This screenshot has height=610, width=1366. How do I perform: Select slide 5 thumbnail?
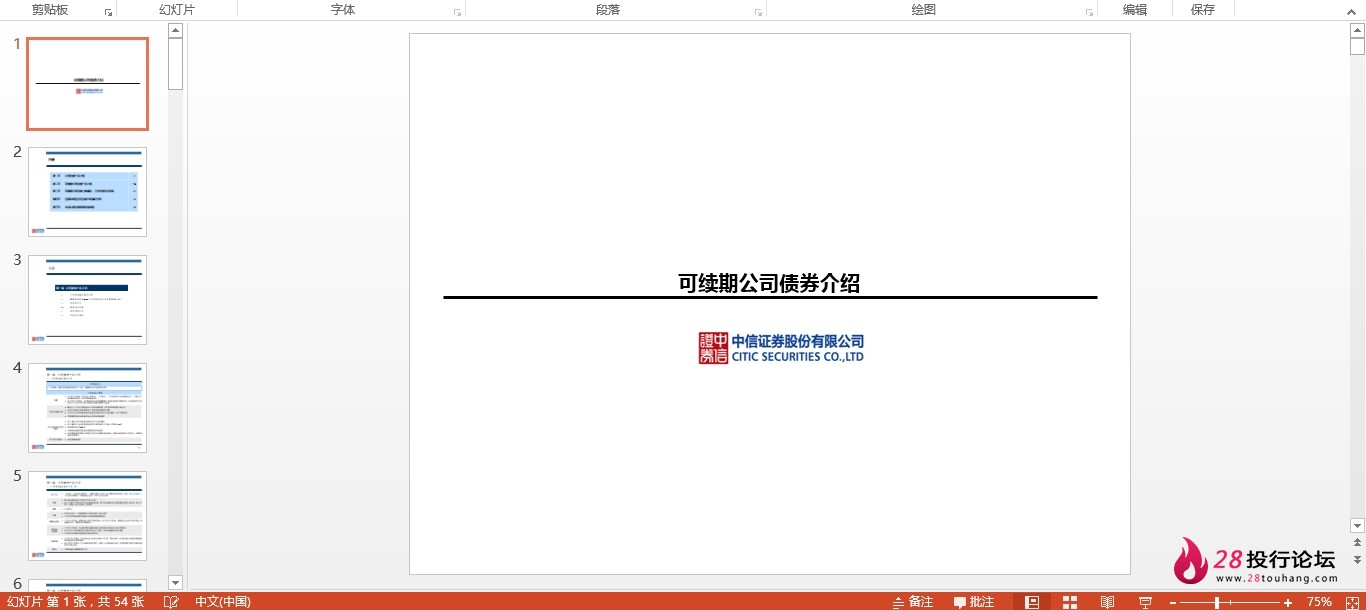click(88, 516)
